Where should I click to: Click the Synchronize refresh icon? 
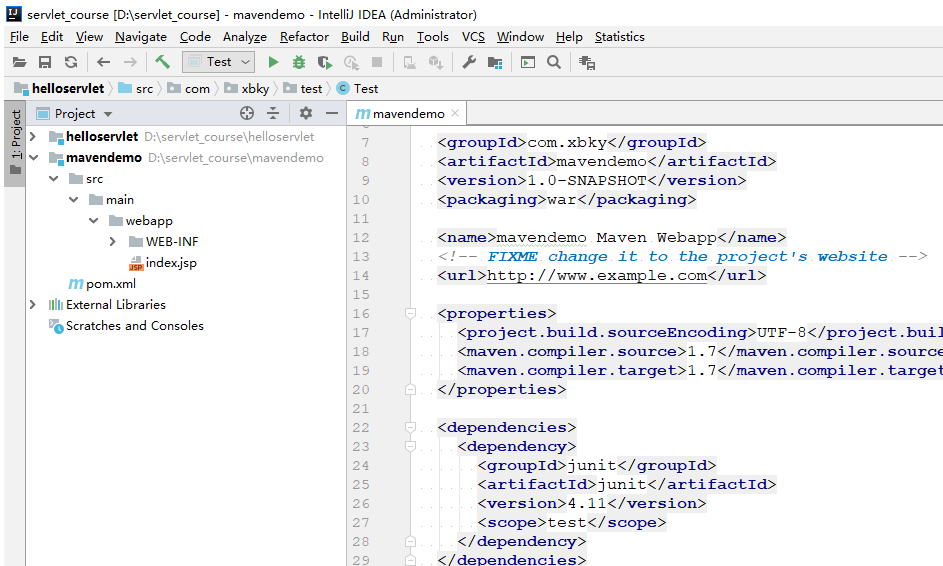pos(71,62)
